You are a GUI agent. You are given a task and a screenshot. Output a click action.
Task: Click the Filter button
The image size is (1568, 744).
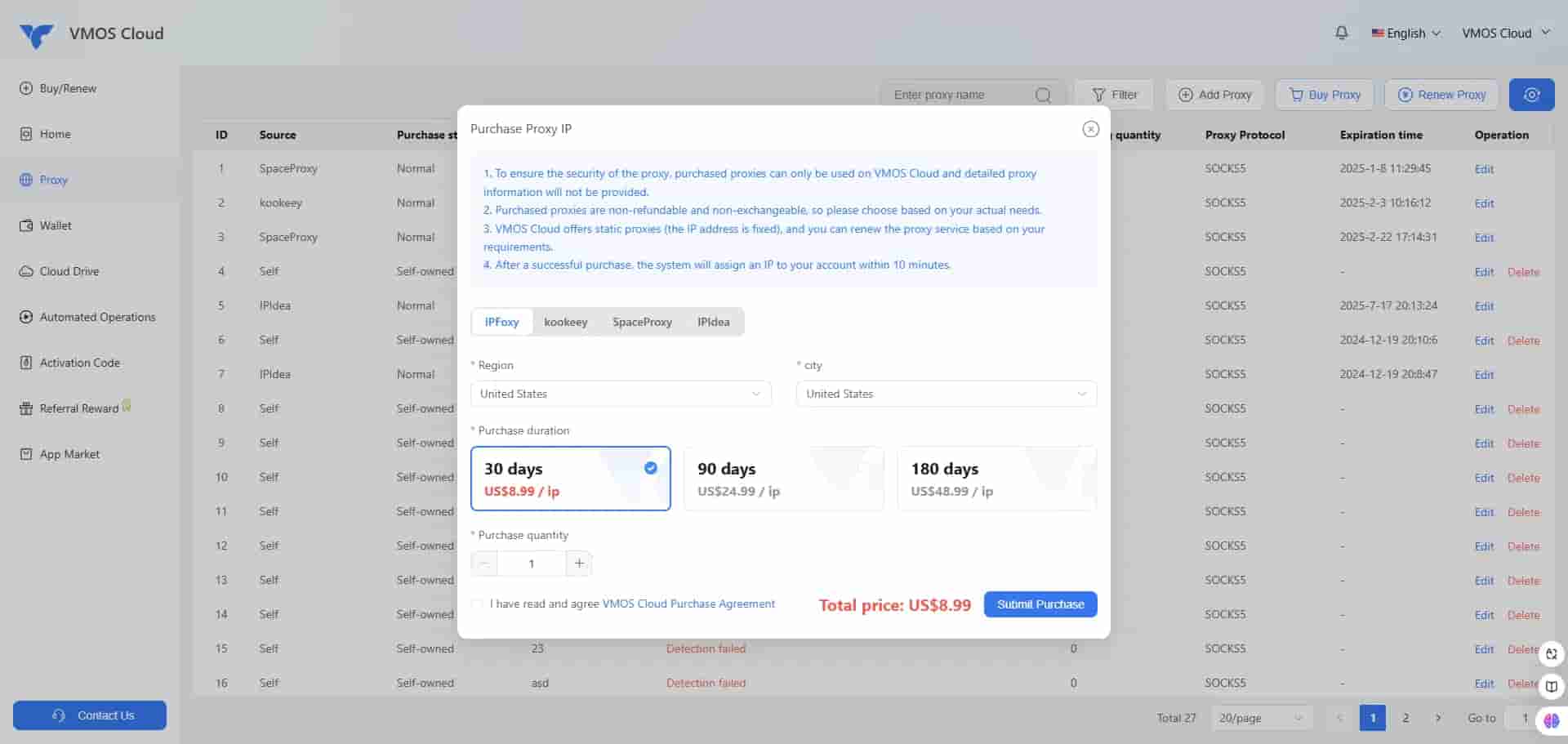pyautogui.click(x=1114, y=95)
